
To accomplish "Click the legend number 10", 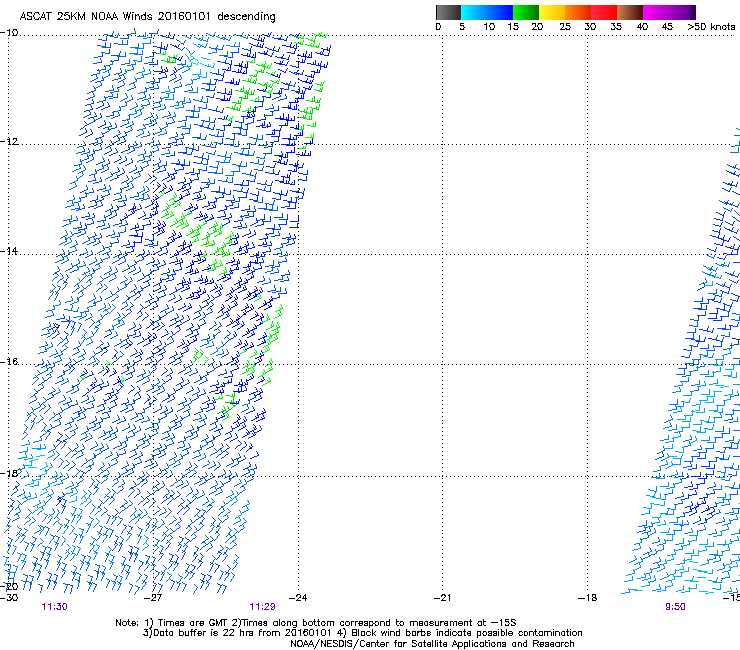I will (x=489, y=27).
